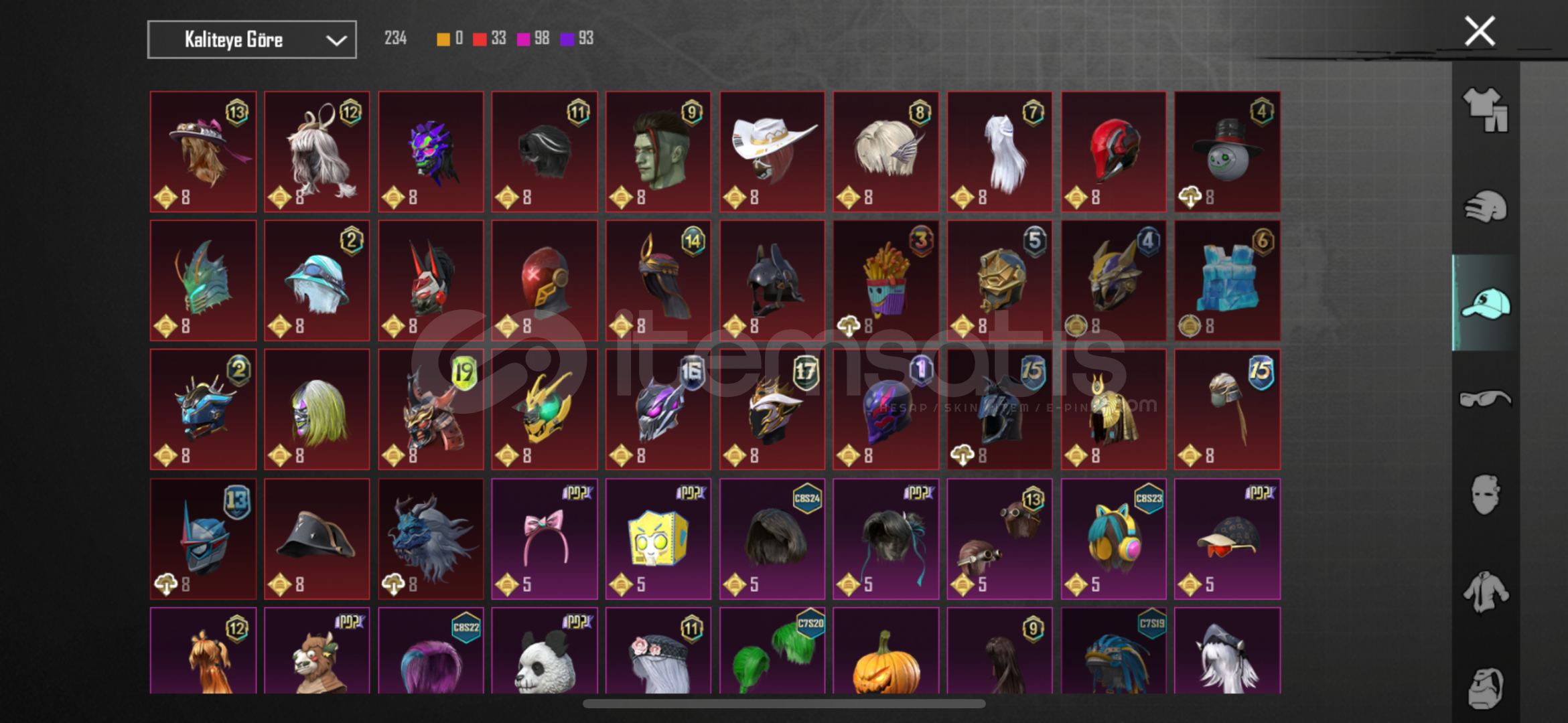Click the pink quality filter showing 98
Screen dimensions: 1568x723
(533, 39)
